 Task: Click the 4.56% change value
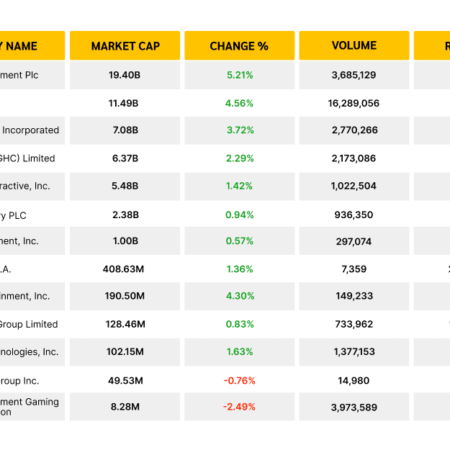pyautogui.click(x=239, y=103)
